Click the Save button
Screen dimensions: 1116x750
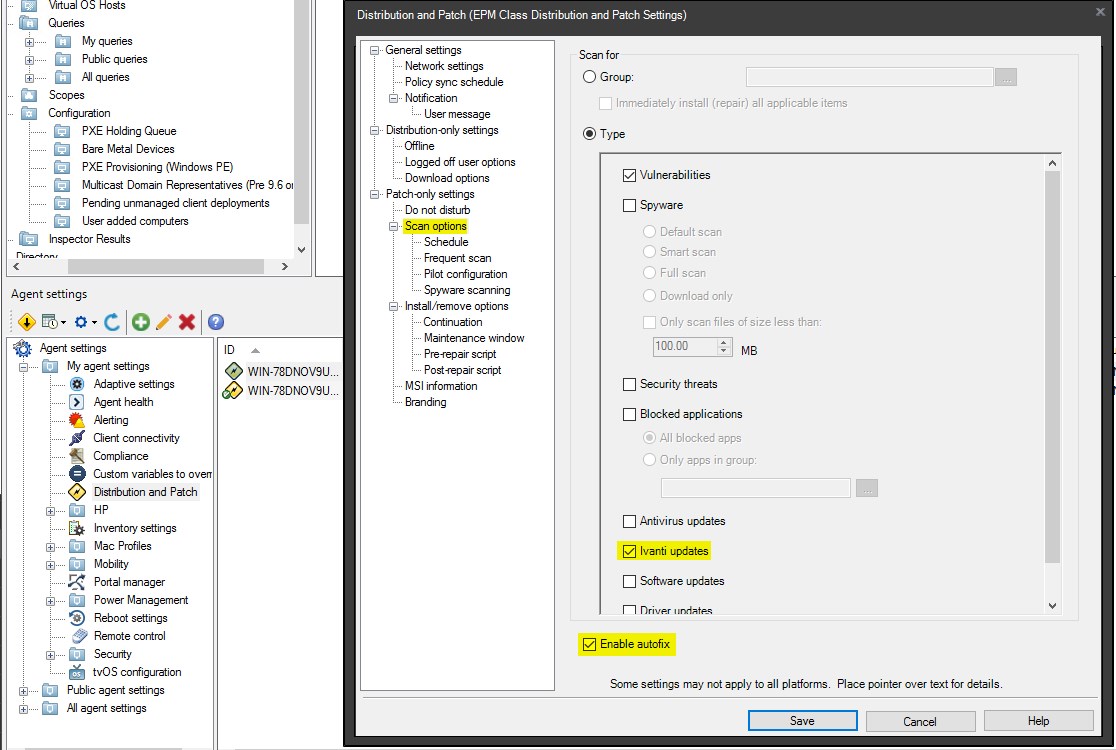click(x=802, y=720)
